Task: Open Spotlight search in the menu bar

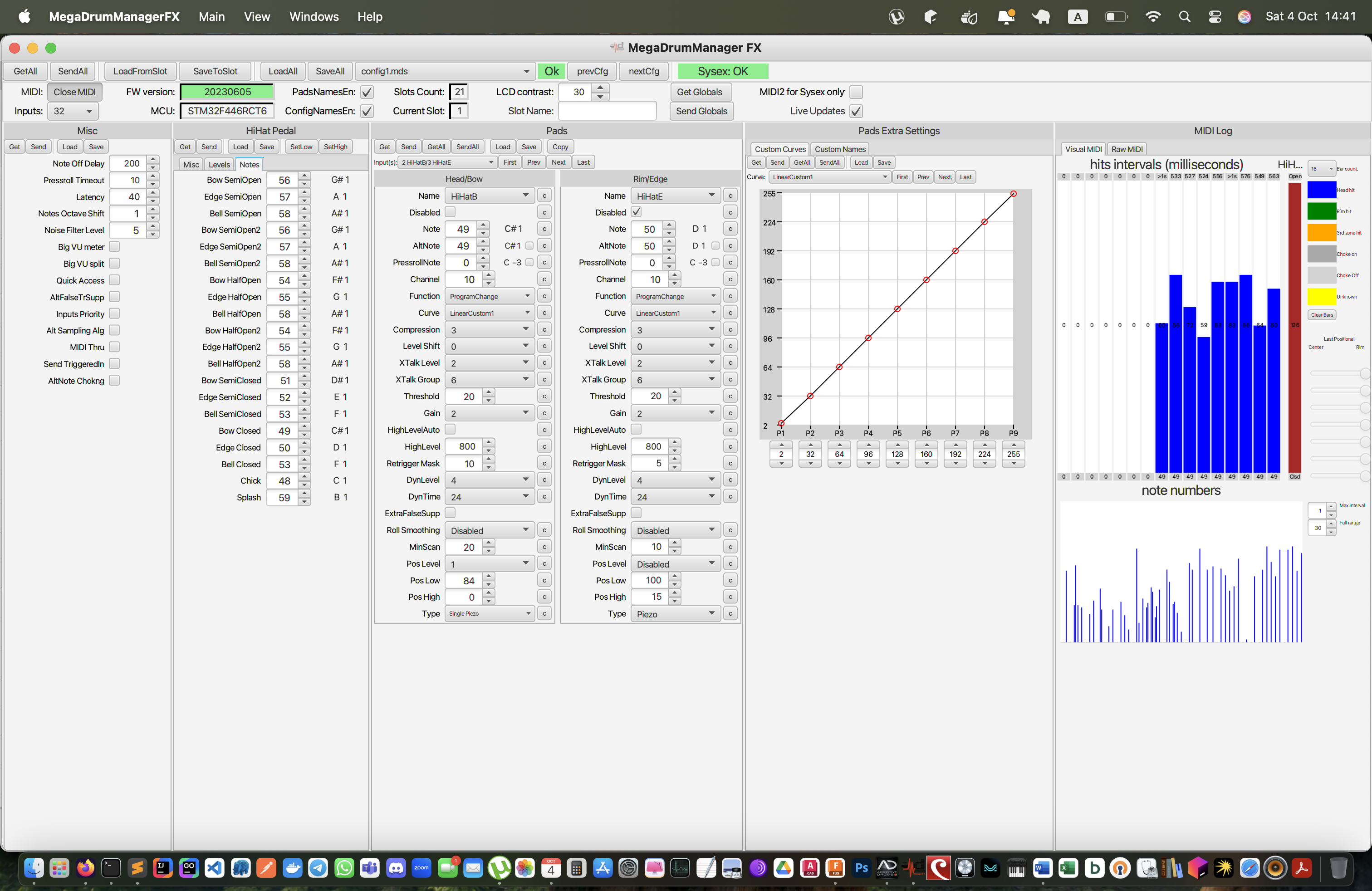Action: [1184, 17]
